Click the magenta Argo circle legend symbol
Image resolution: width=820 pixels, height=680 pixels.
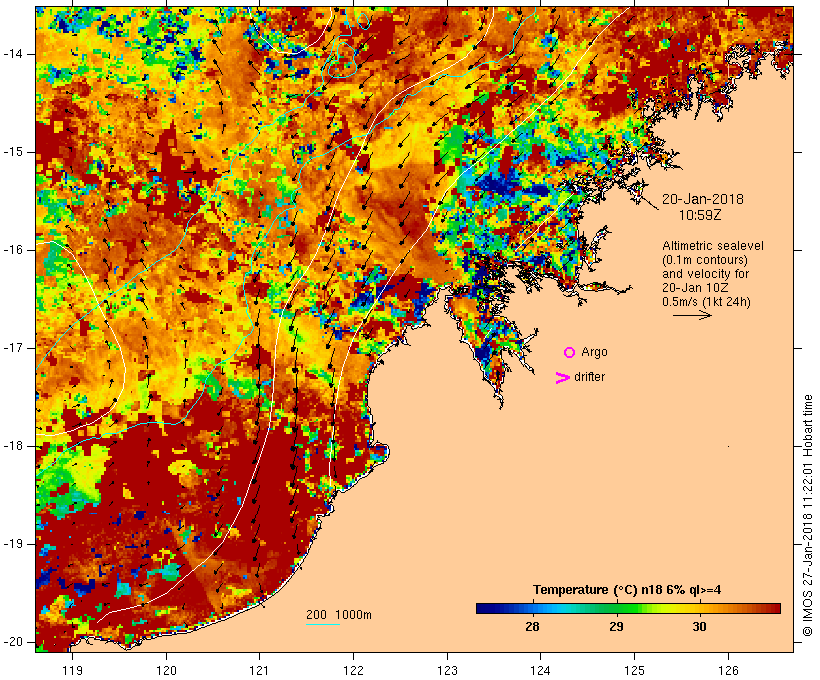click(570, 353)
